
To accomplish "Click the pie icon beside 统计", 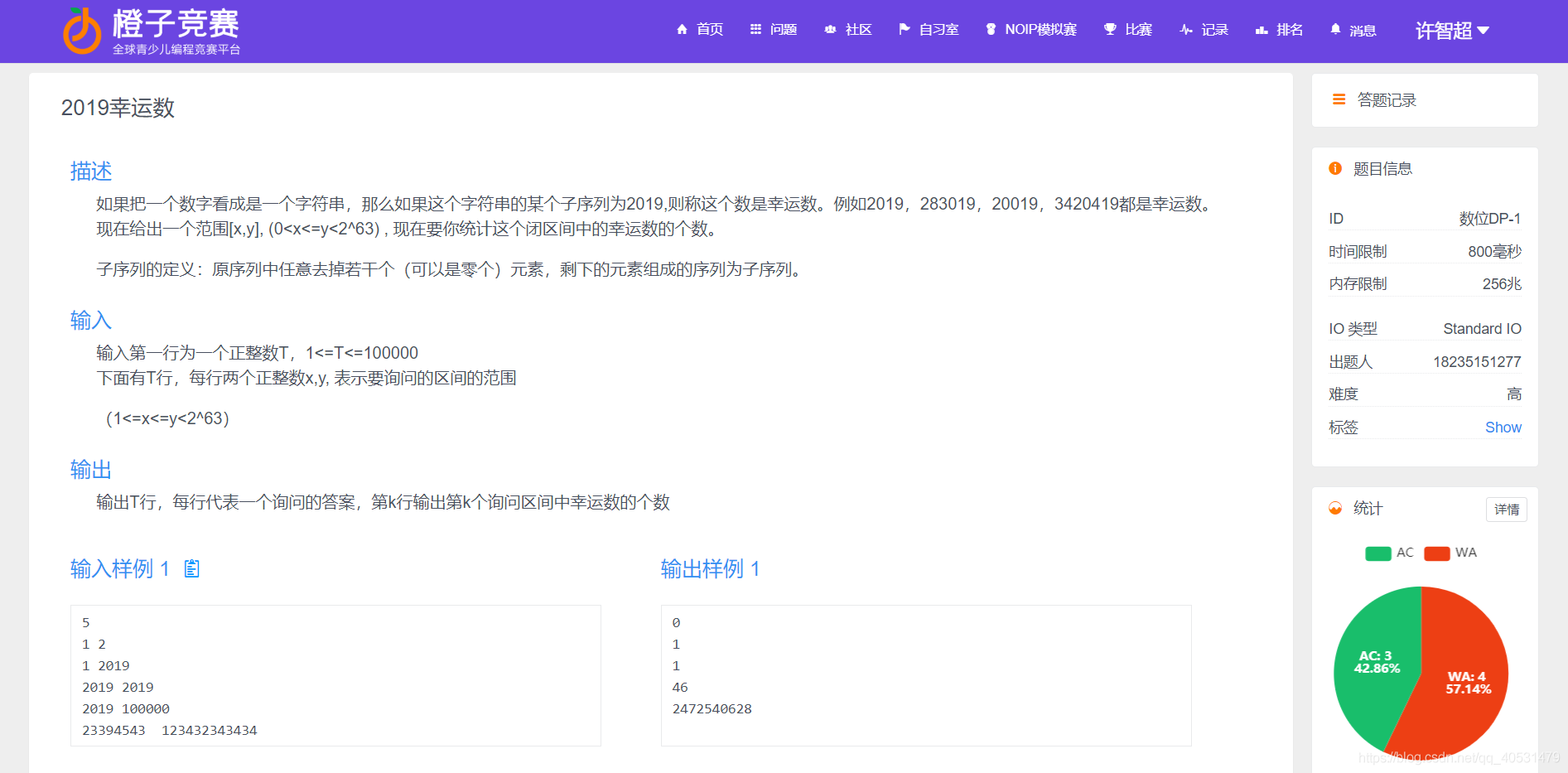I will tap(1335, 508).
